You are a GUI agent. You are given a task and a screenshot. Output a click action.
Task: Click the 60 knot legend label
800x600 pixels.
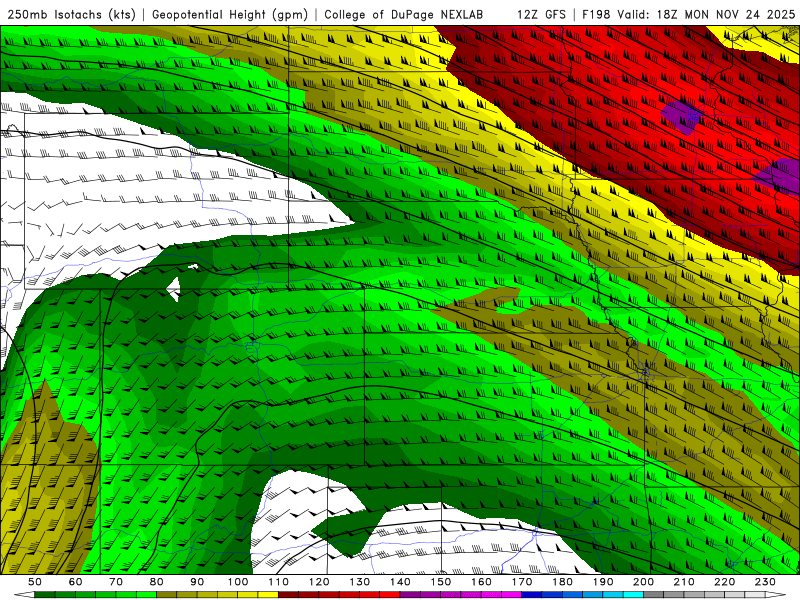(75, 582)
